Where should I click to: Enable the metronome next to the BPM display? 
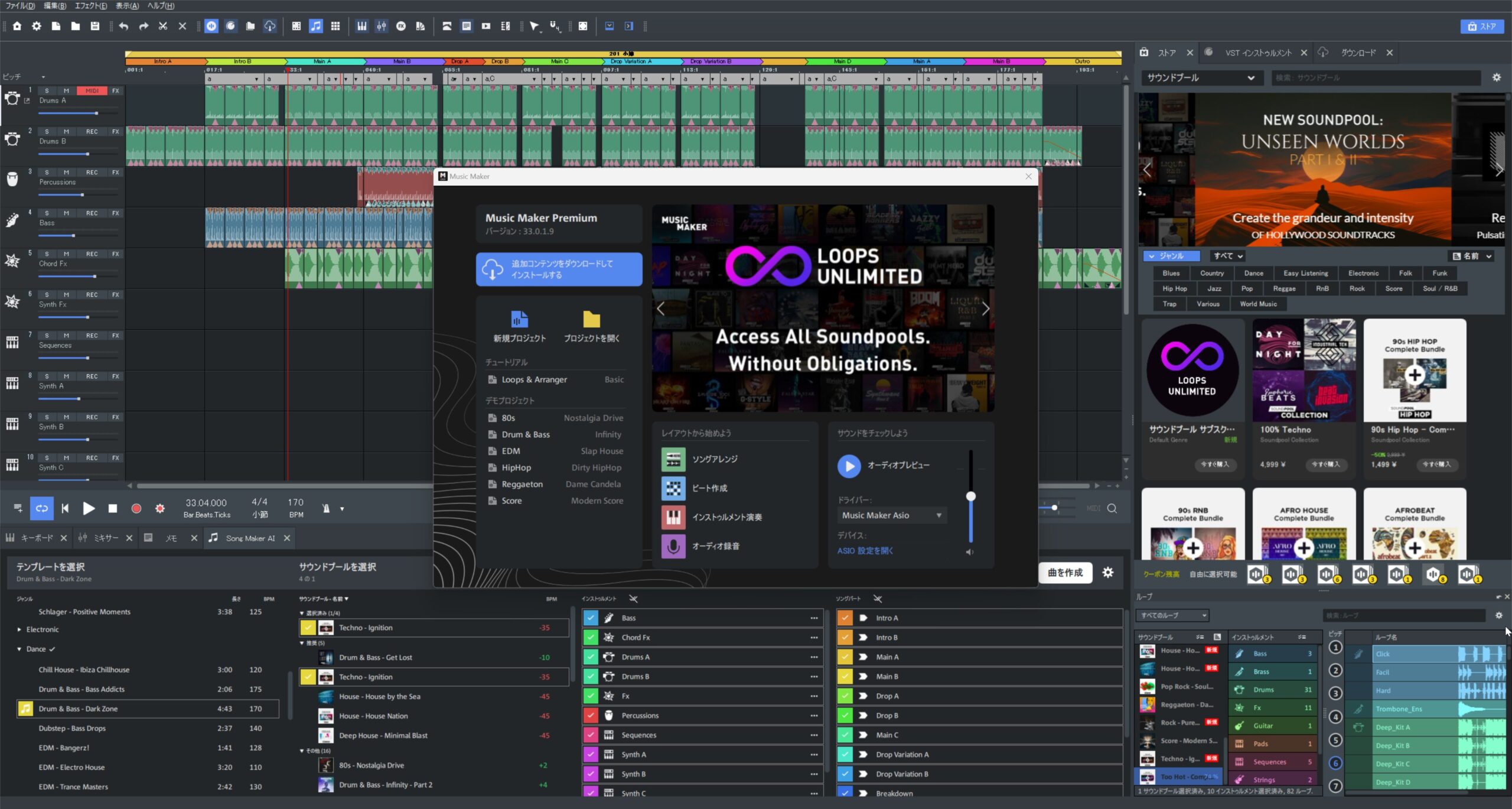click(325, 508)
